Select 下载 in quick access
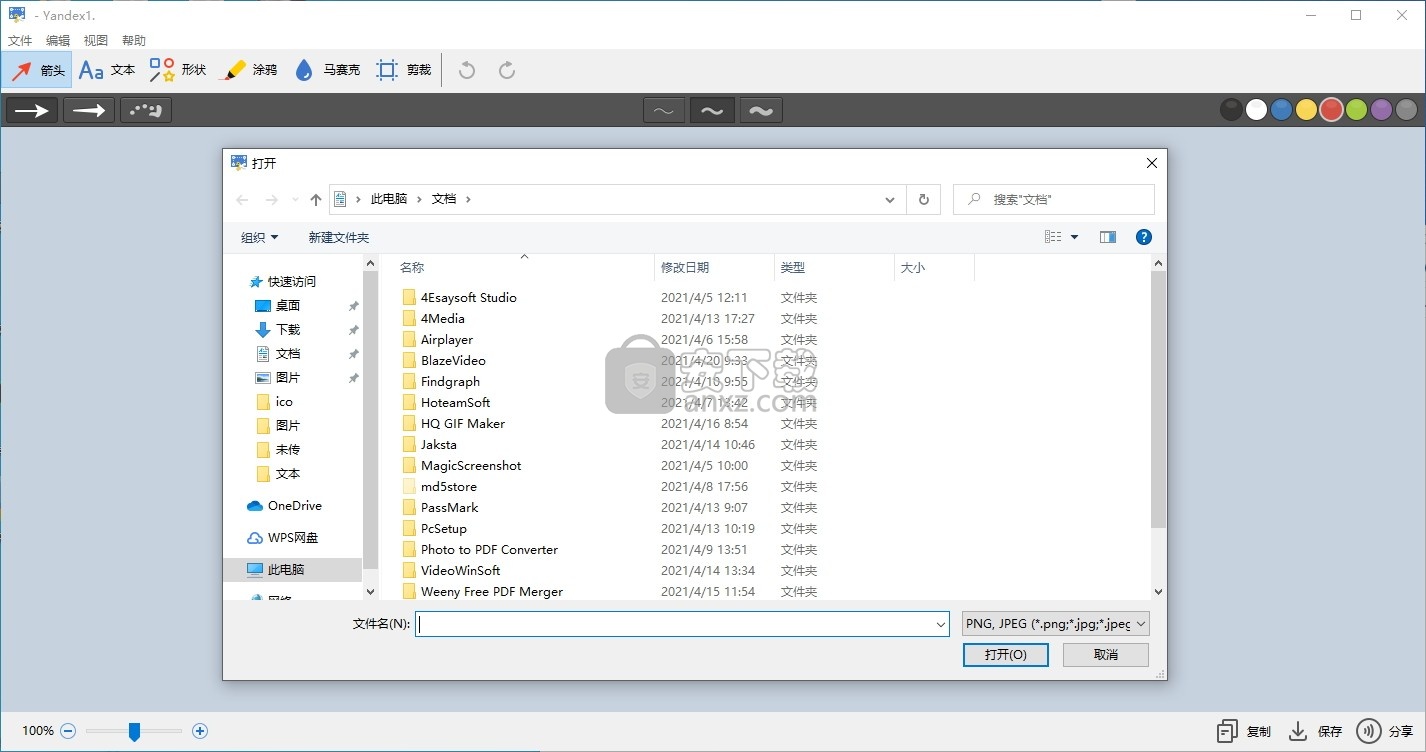This screenshot has width=1426, height=752. coord(288,330)
